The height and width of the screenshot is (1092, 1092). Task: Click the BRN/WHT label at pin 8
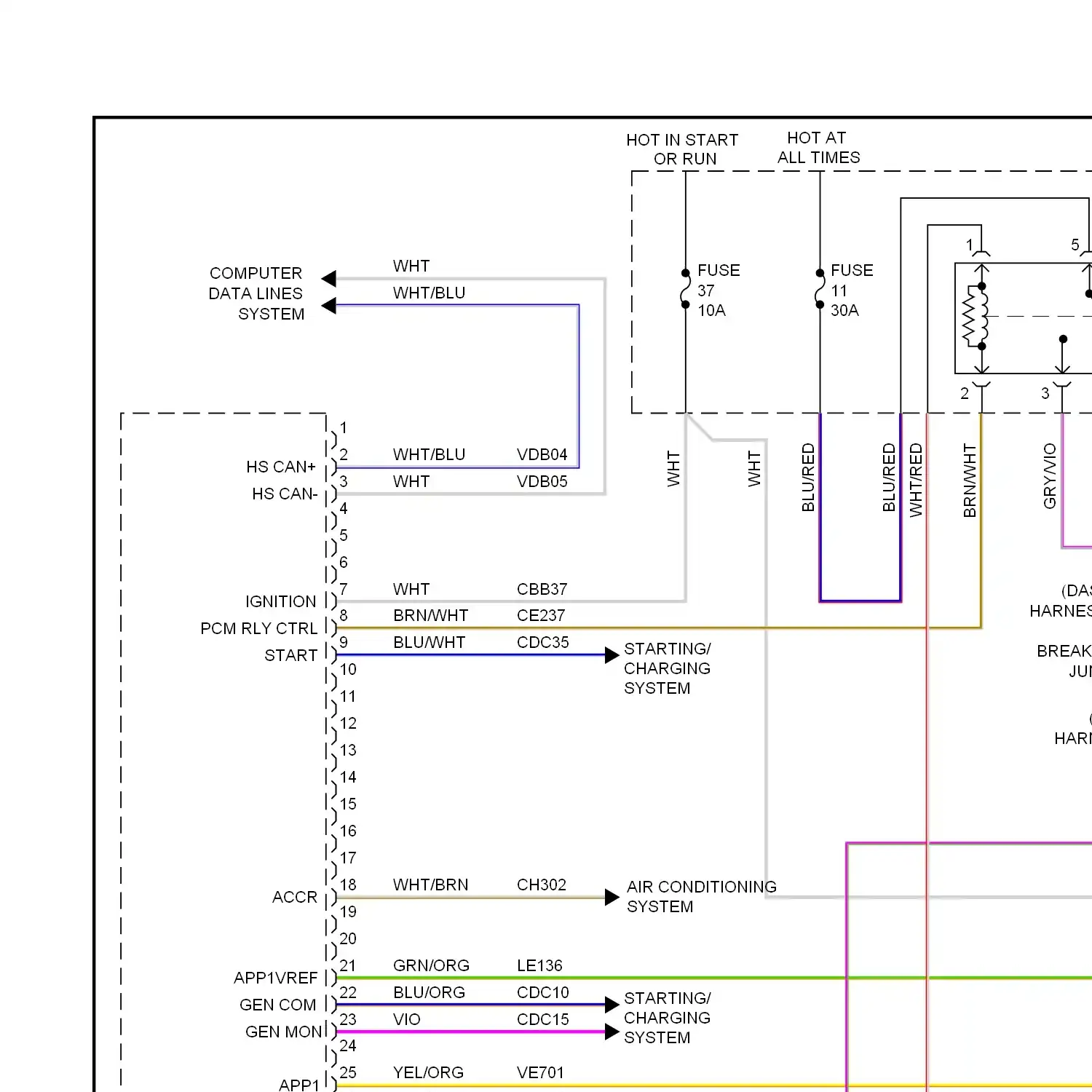point(430,616)
